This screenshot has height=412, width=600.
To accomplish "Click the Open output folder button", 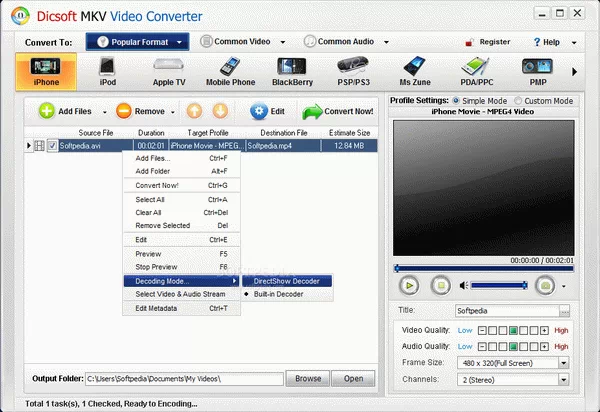I will pos(353,379).
